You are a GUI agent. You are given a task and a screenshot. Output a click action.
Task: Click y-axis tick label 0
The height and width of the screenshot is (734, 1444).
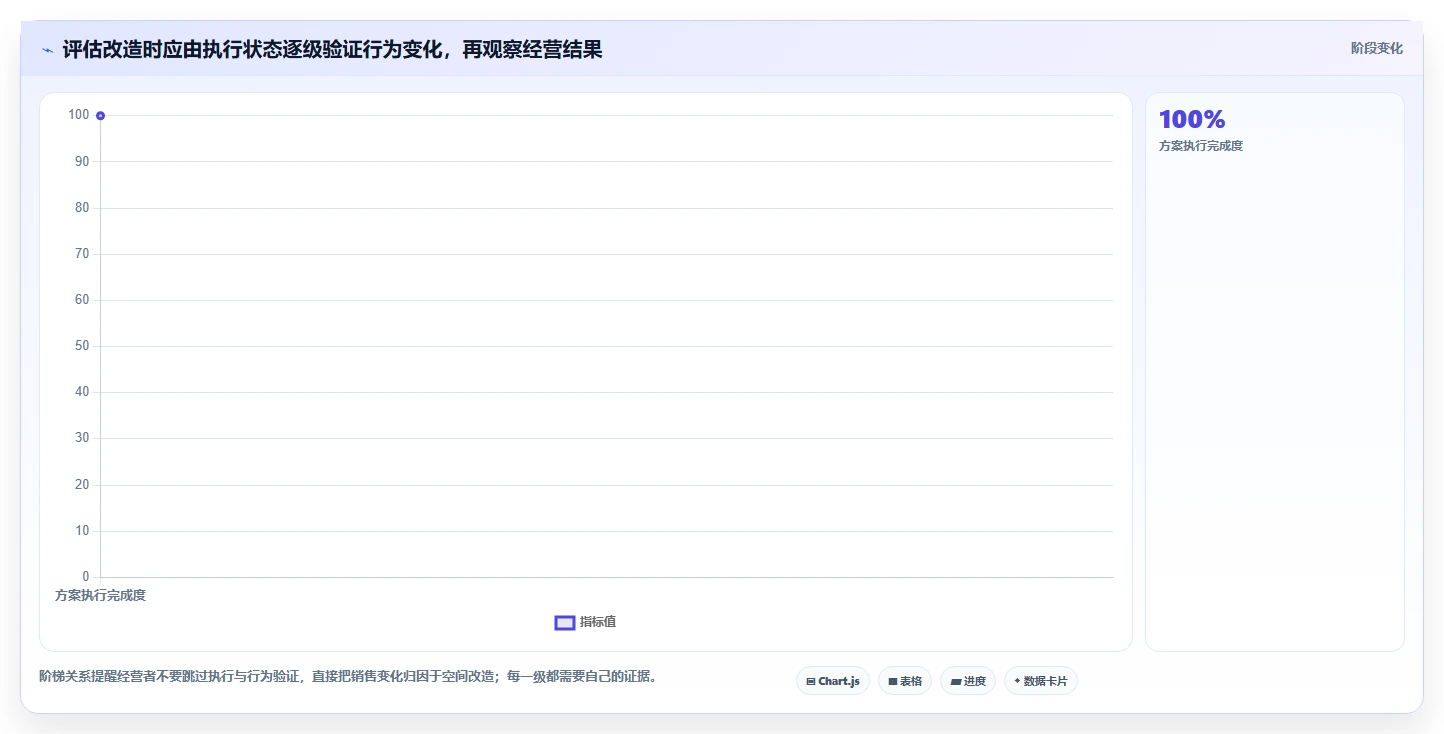point(85,577)
